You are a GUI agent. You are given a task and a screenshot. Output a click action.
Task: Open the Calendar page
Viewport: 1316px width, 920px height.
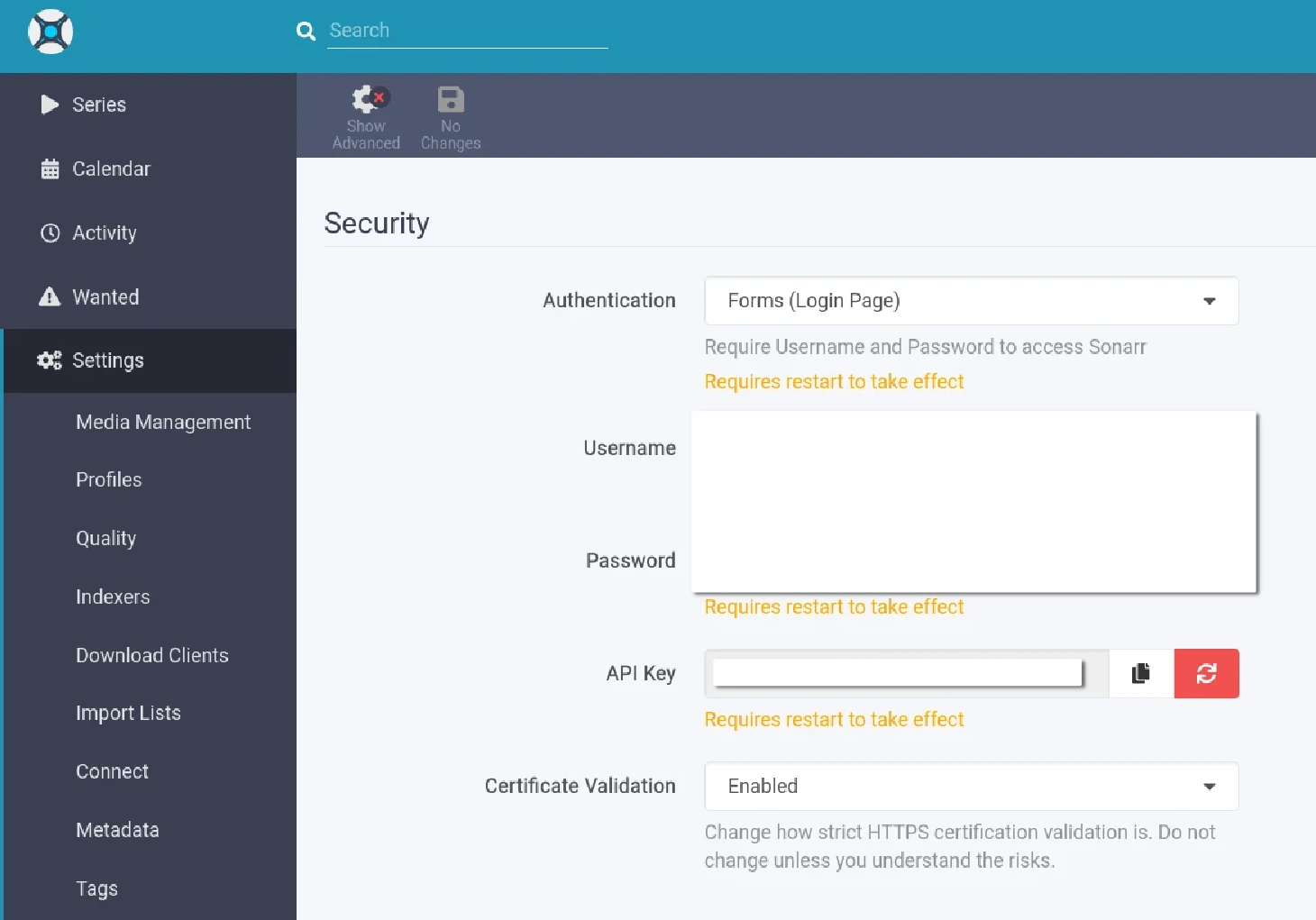(111, 169)
